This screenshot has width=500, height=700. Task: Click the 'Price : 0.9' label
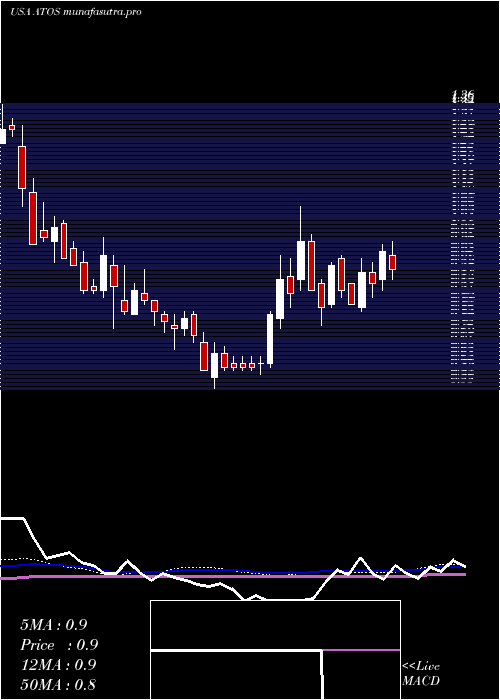click(59, 645)
